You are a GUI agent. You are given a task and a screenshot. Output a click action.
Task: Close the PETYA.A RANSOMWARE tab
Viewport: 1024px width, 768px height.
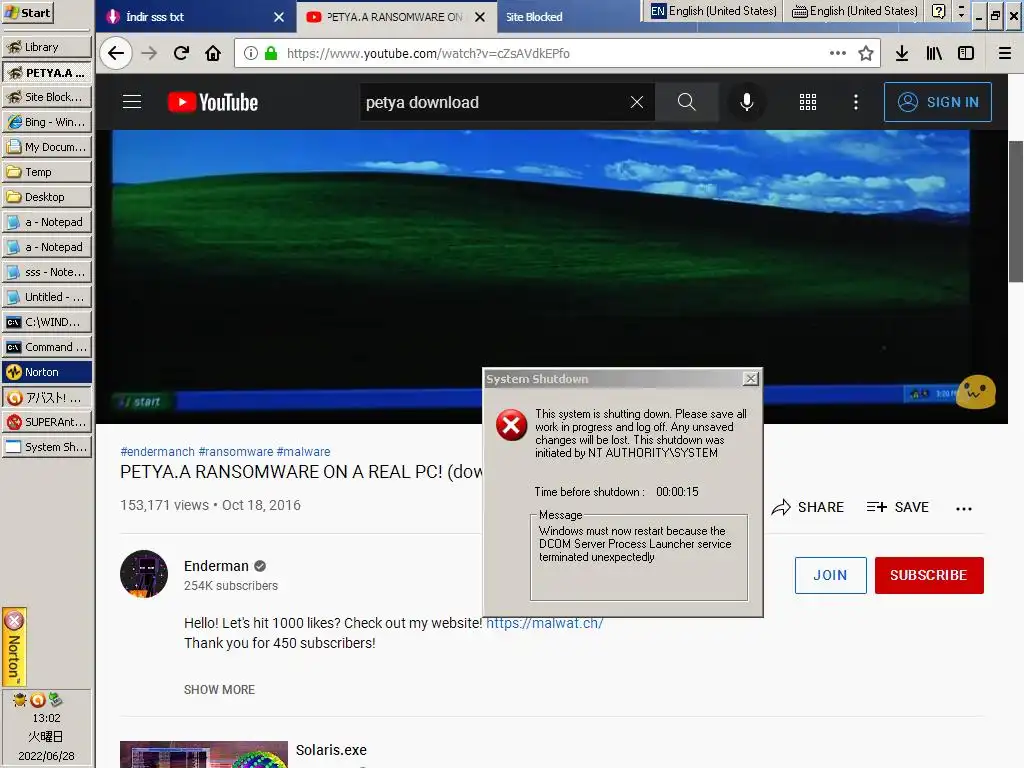coord(480,17)
